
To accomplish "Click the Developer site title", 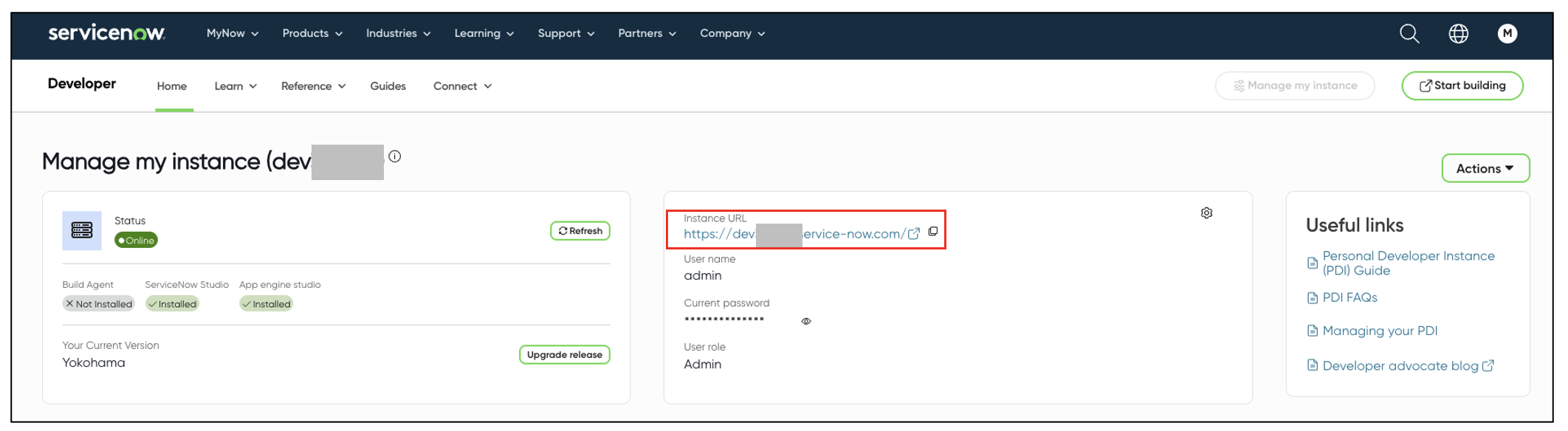I will (x=82, y=84).
